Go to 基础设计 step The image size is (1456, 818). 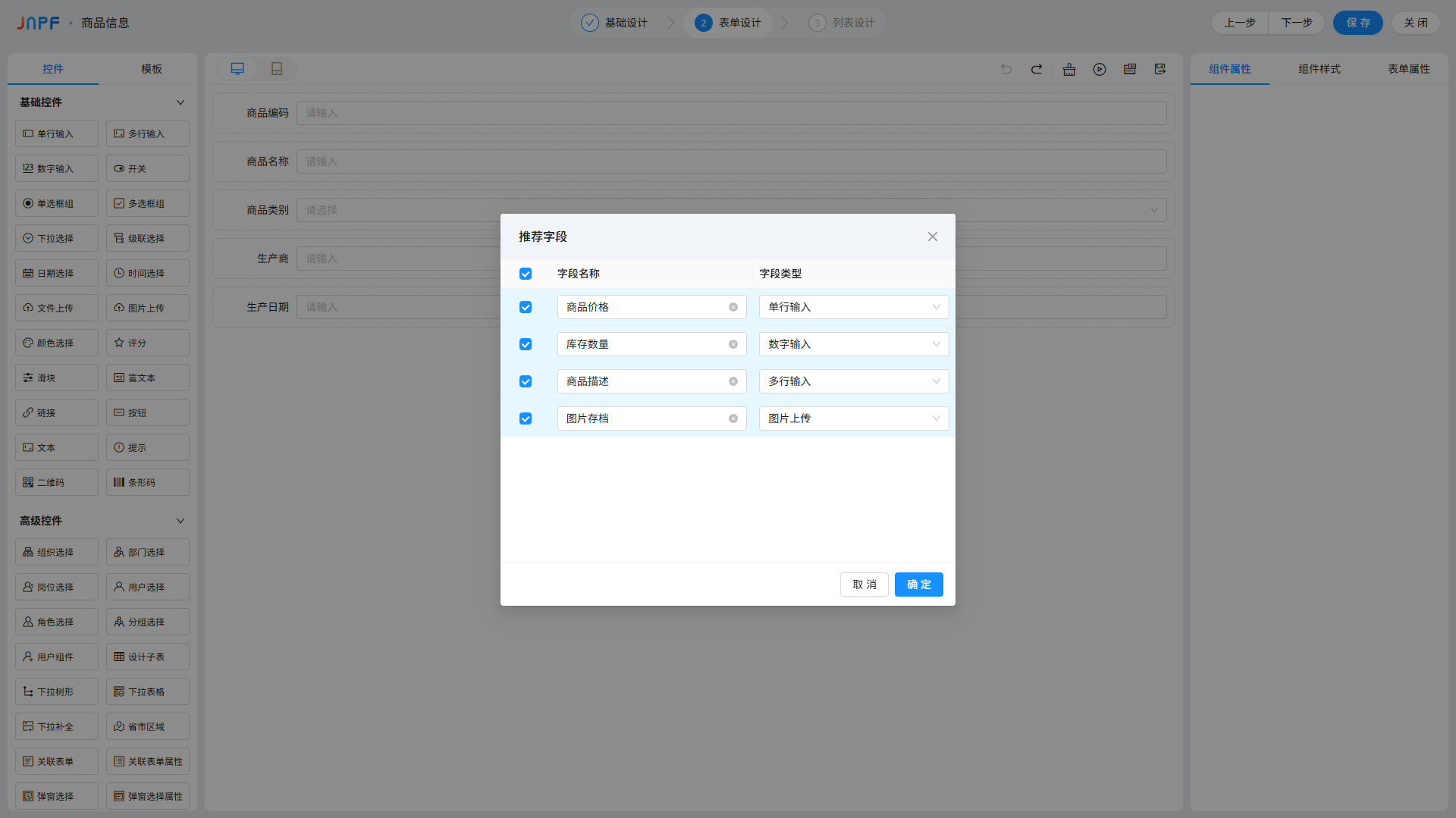(x=614, y=23)
